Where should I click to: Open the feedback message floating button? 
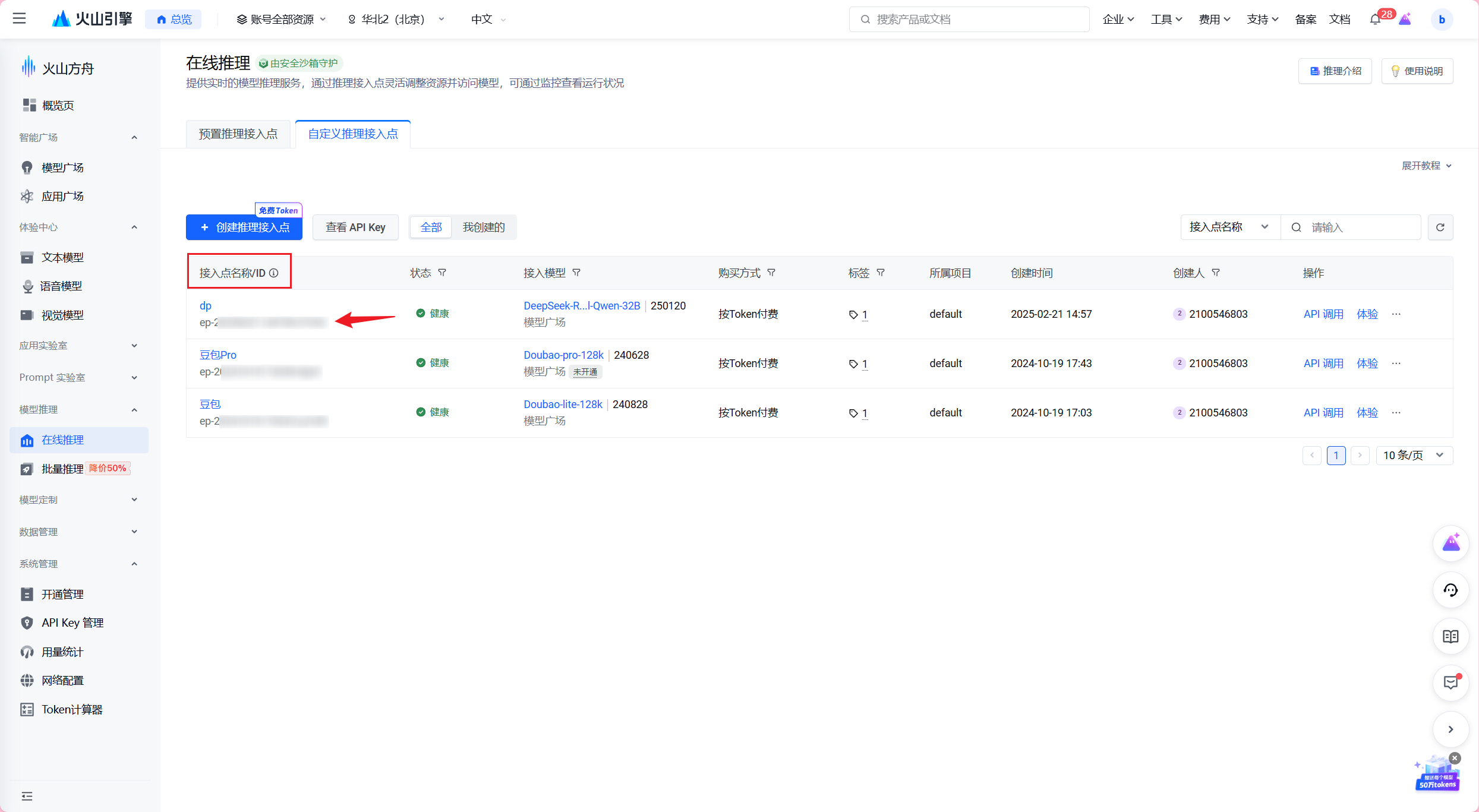tap(1451, 683)
